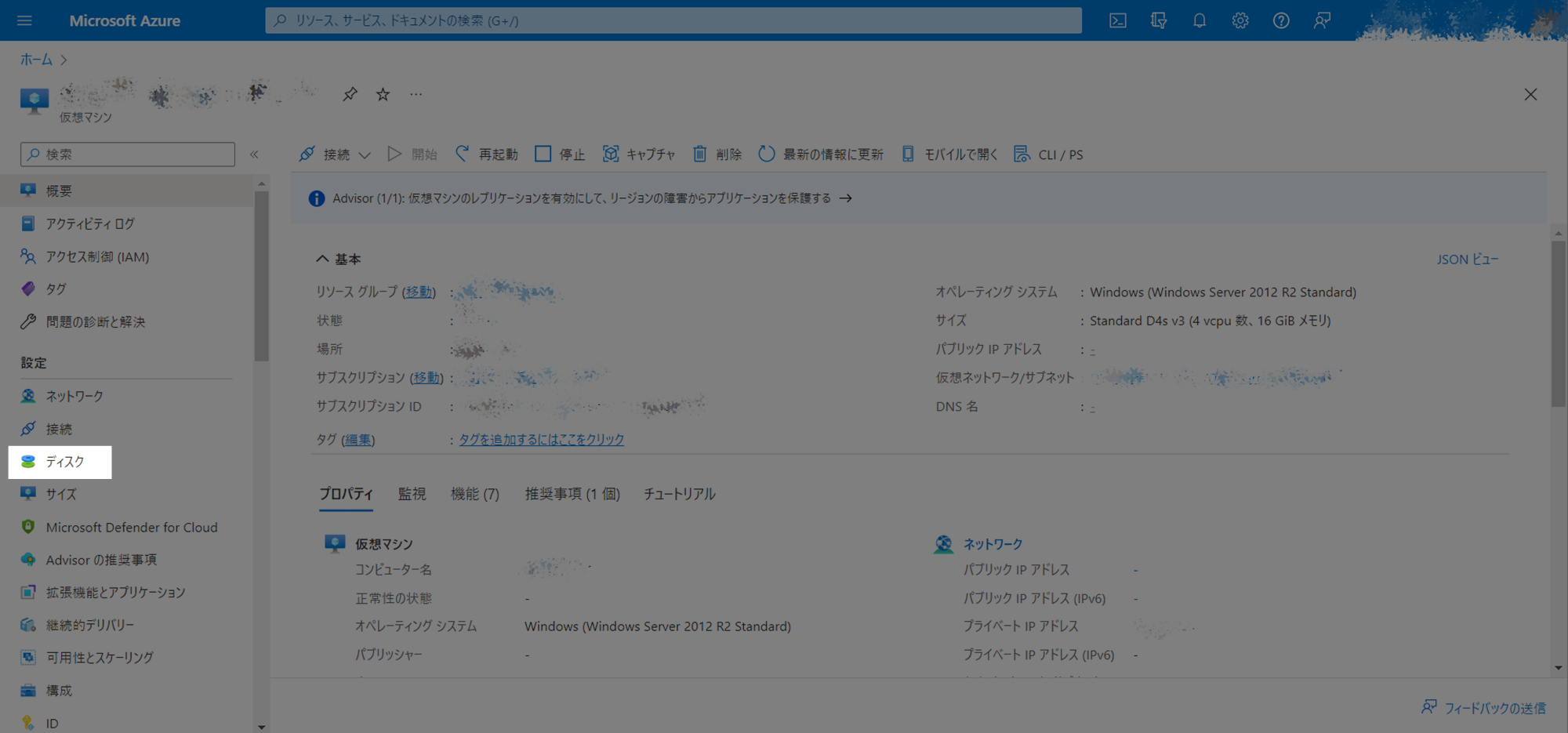This screenshot has height=733, width=1568.
Task: Open the hamburger portal menu
Action: click(24, 20)
